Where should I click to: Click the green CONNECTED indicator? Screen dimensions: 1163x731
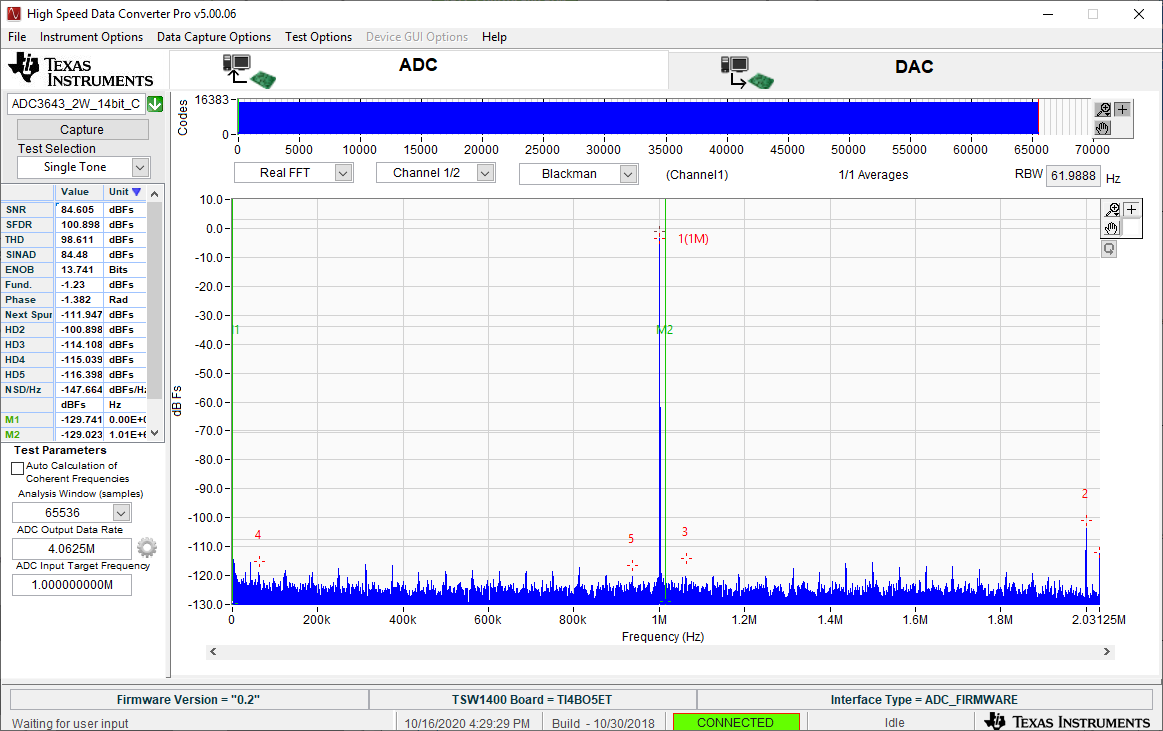tap(736, 721)
